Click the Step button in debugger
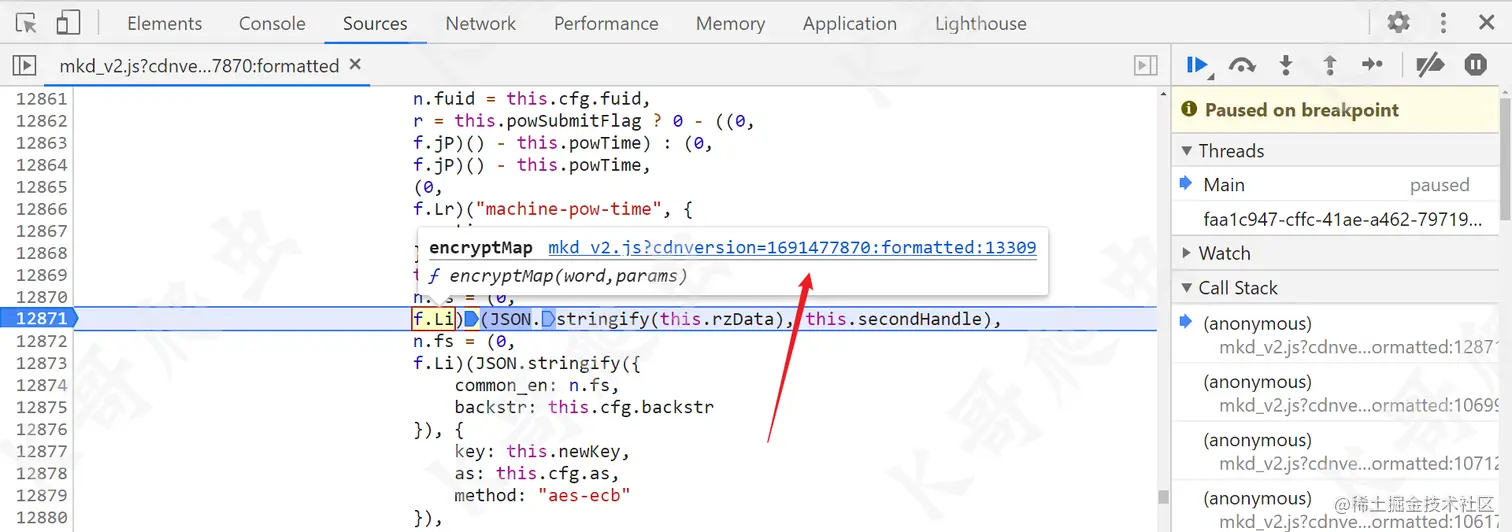 click(x=1373, y=65)
